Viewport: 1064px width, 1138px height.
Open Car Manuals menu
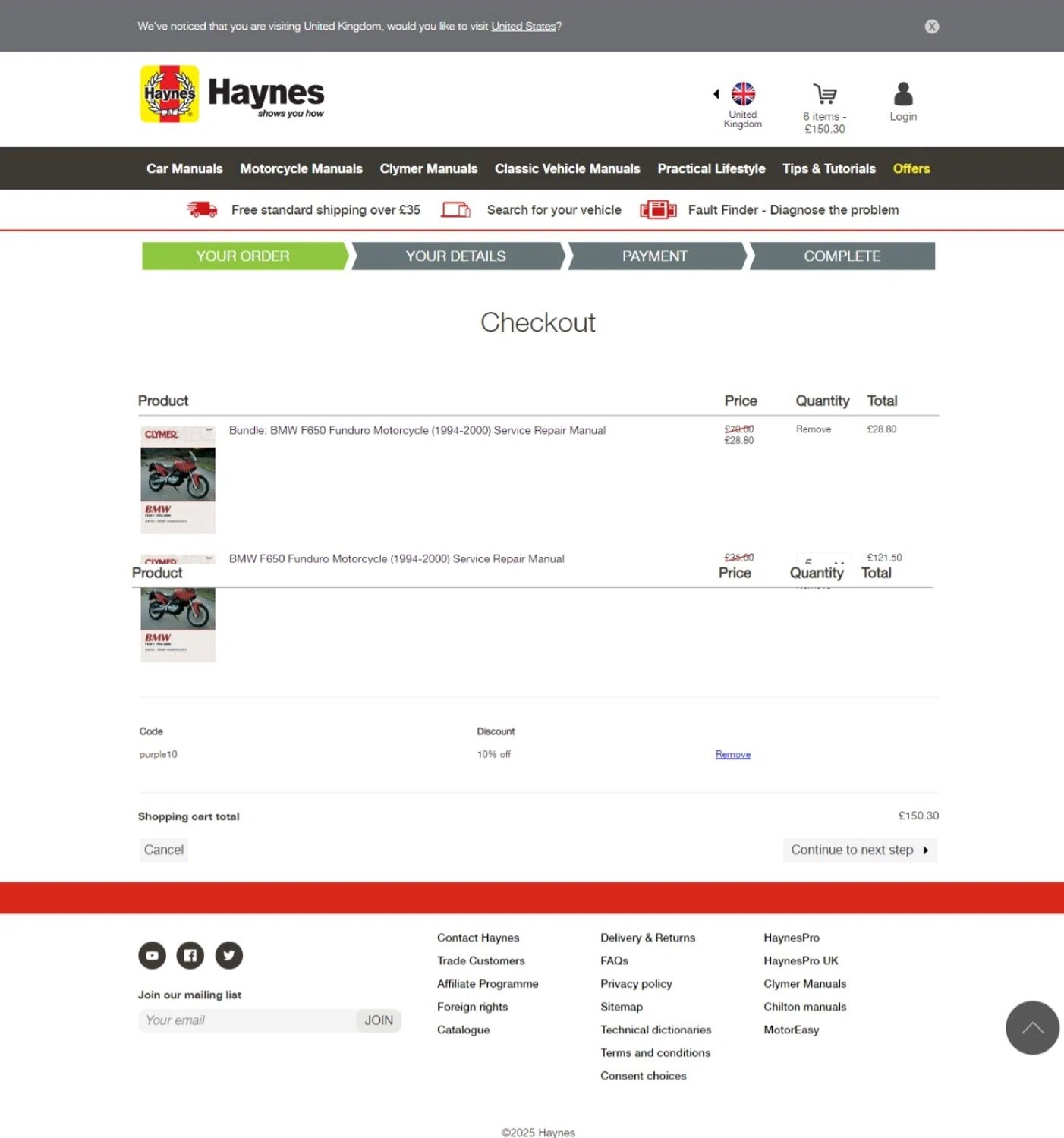tap(184, 168)
